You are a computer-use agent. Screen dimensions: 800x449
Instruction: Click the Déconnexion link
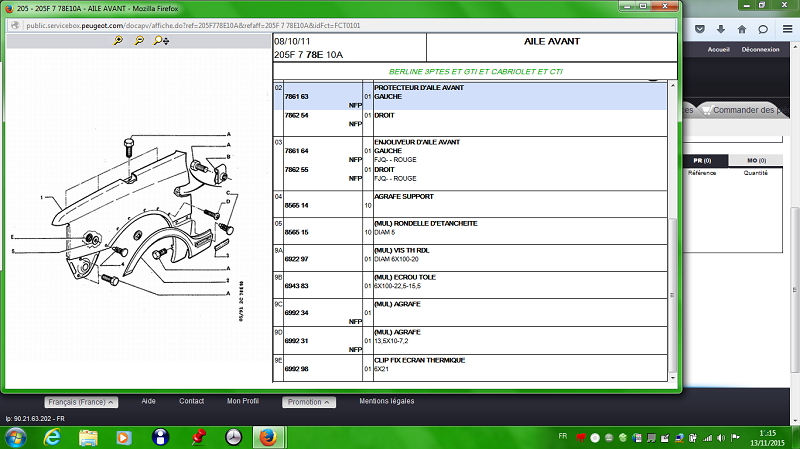click(760, 49)
